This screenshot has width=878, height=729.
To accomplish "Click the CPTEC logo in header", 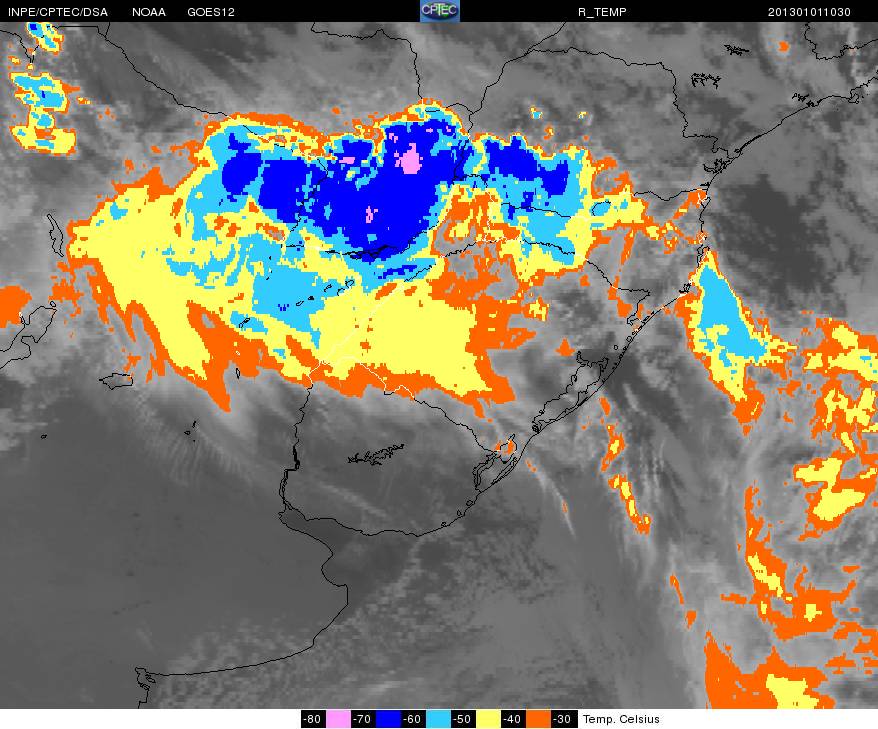I will pos(440,11).
